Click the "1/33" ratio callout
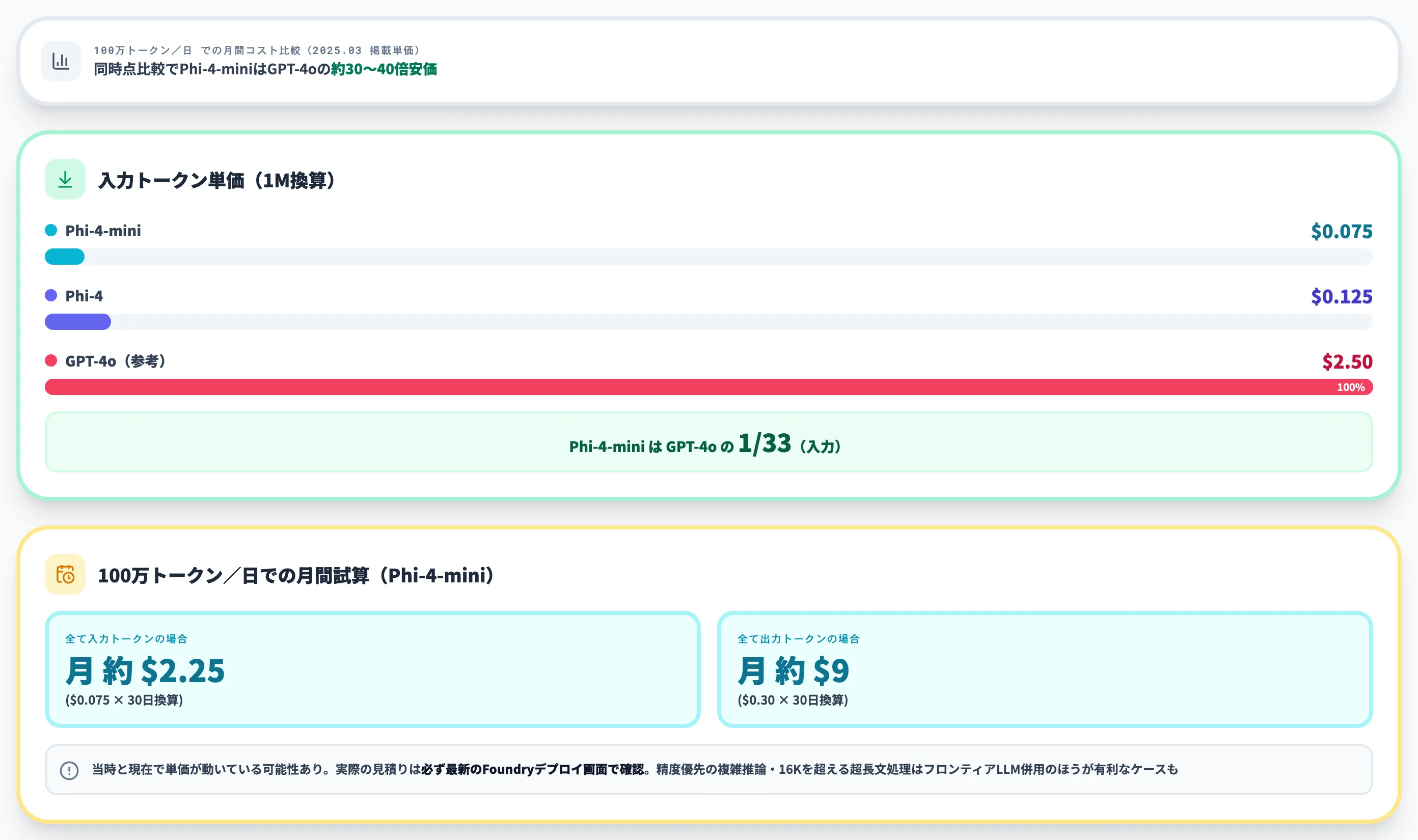The height and width of the screenshot is (840, 1418). click(765, 442)
